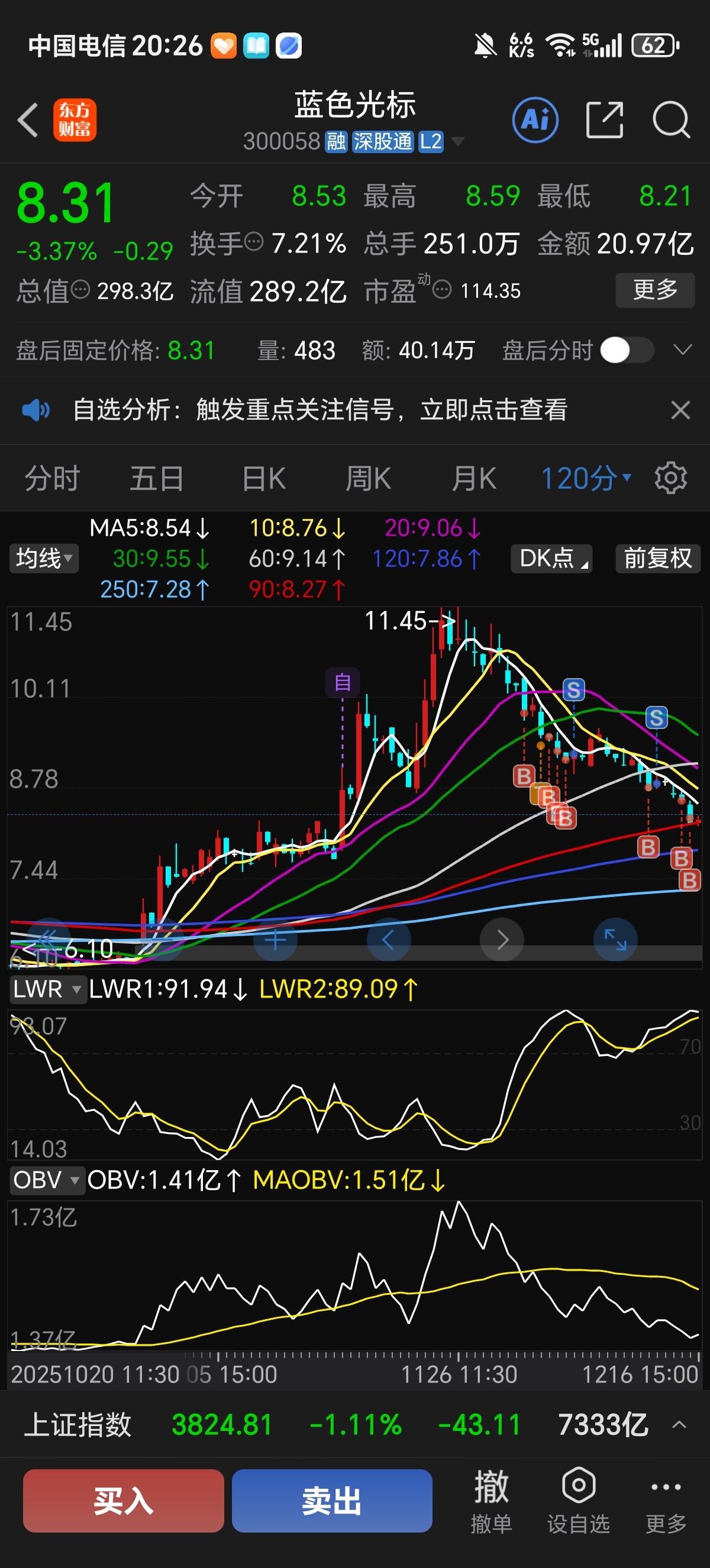This screenshot has height=1568, width=710.
Task: Toggle the 盘后分时 switch
Action: coord(627,351)
